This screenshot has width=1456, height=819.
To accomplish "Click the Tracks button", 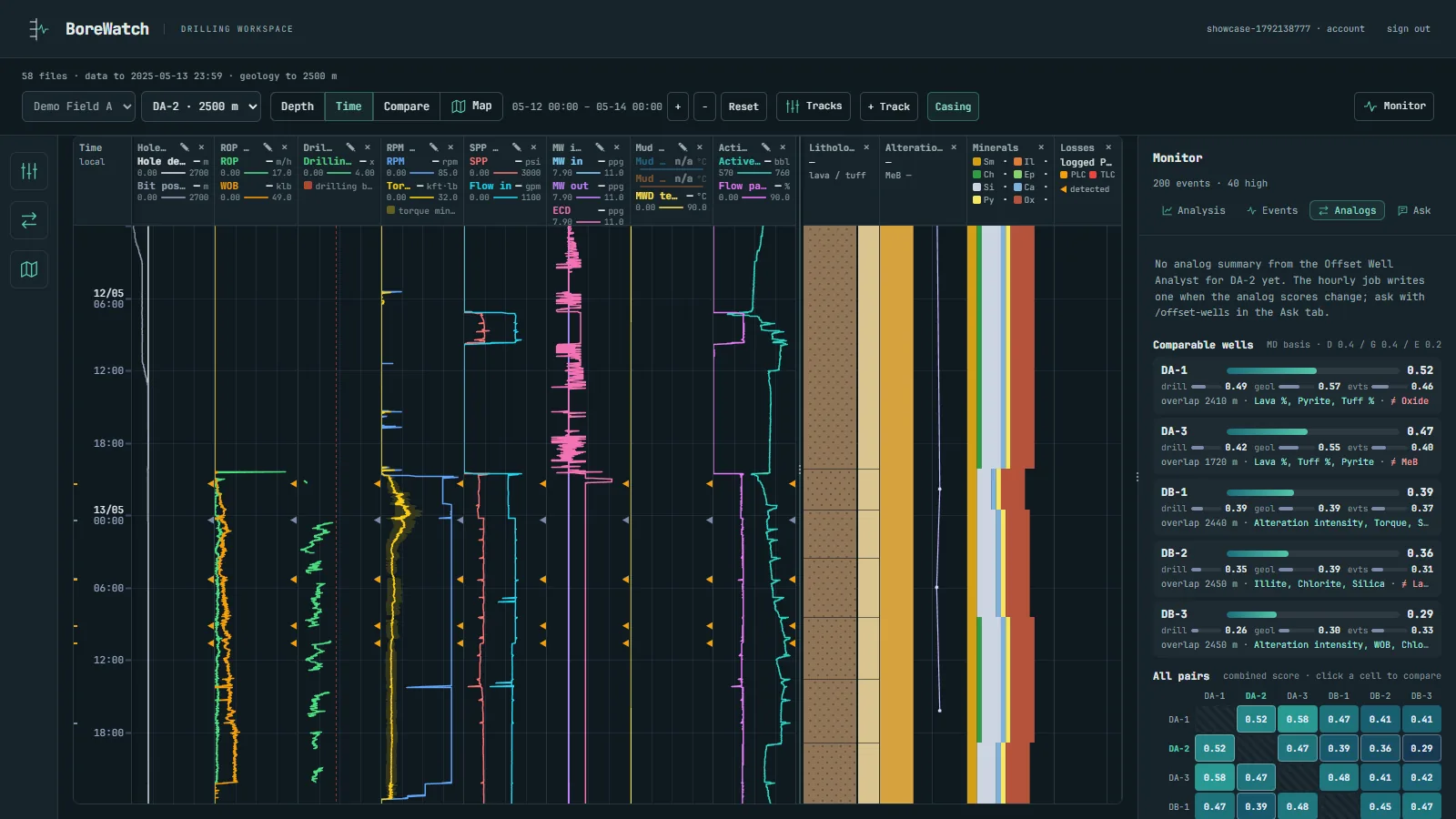I will [814, 106].
